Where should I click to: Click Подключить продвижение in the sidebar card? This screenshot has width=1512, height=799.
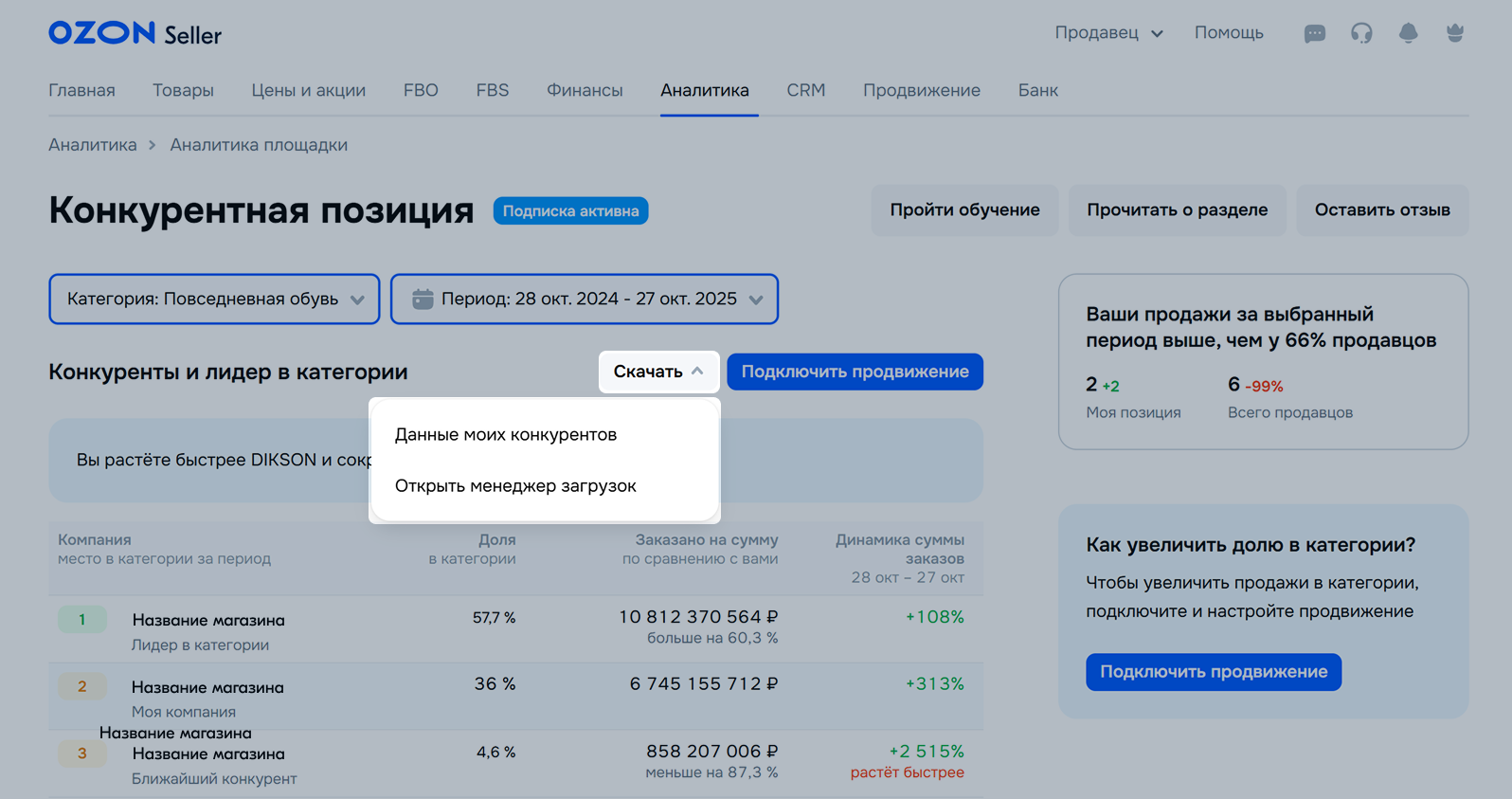pyautogui.click(x=1213, y=672)
